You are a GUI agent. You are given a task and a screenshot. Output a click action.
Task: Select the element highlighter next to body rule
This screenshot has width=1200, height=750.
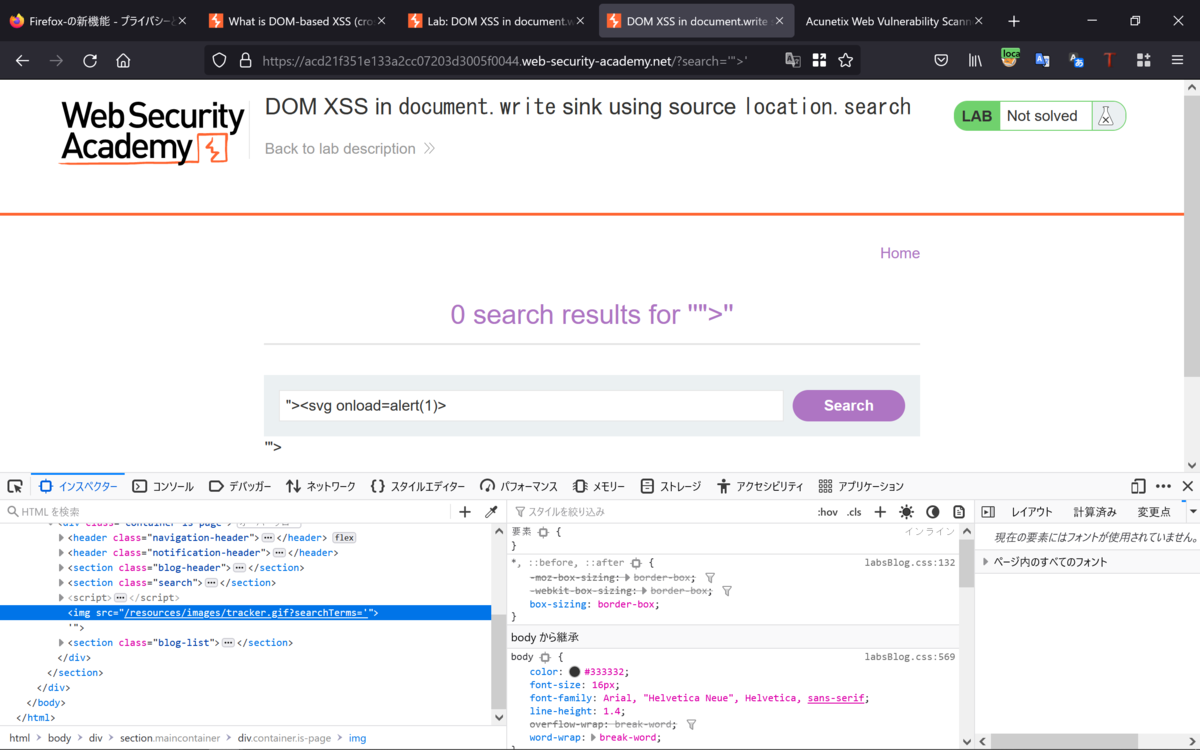(x=545, y=657)
